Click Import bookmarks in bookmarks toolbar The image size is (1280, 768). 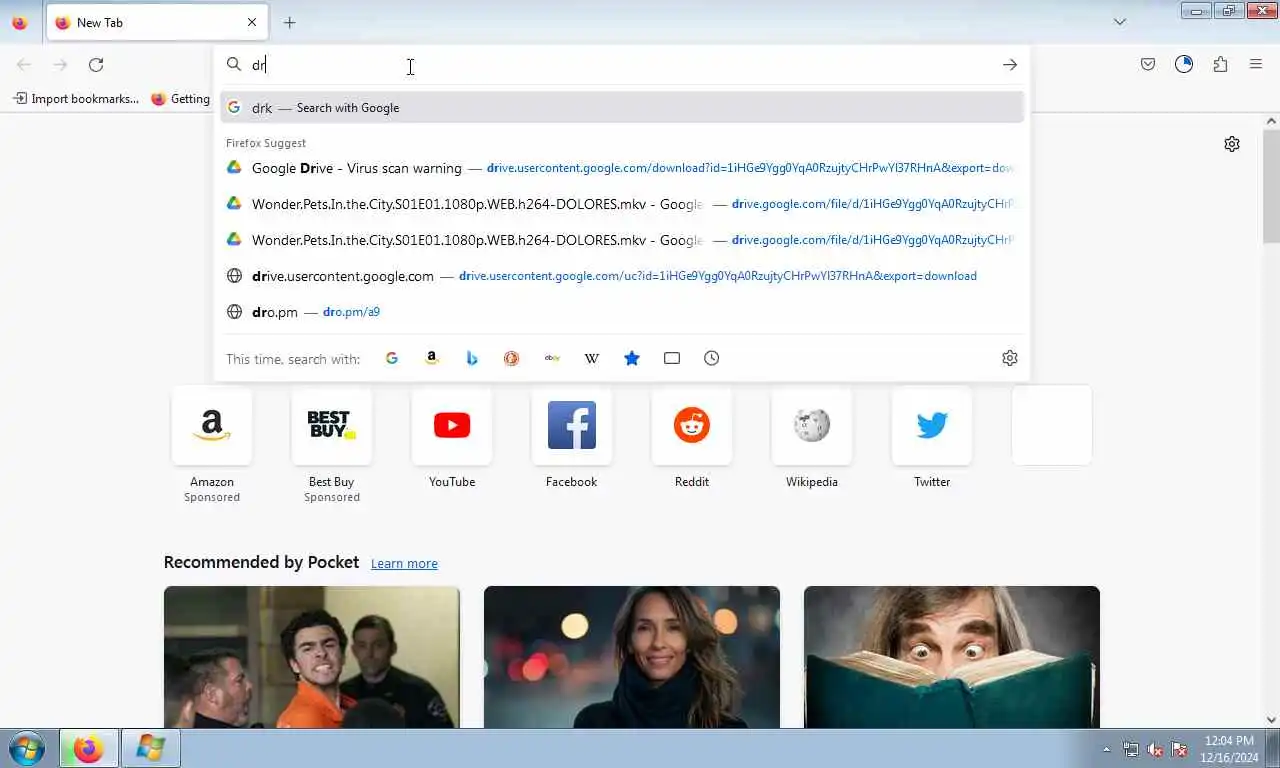point(76,99)
